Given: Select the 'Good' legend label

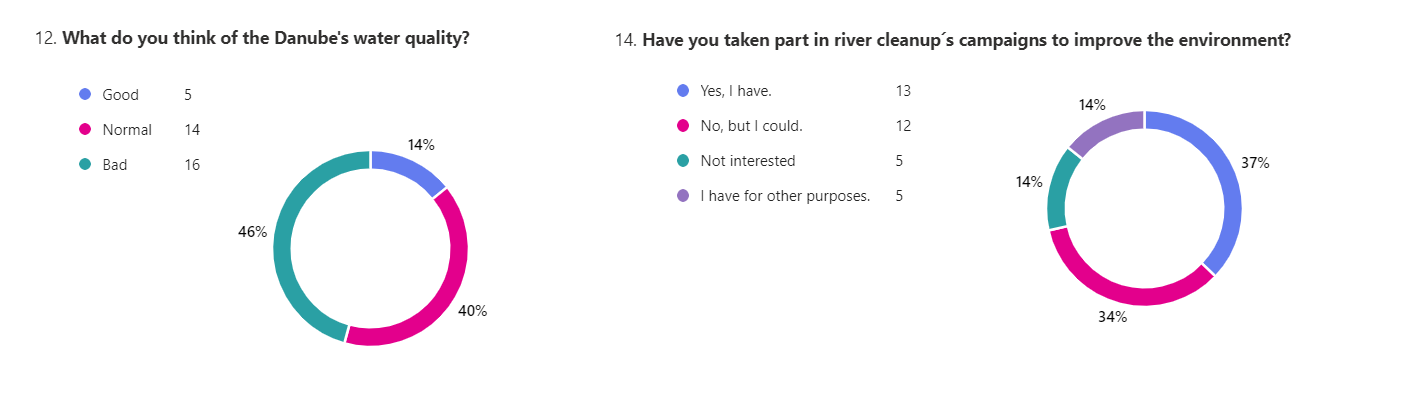Looking at the screenshot, I should click(121, 95).
